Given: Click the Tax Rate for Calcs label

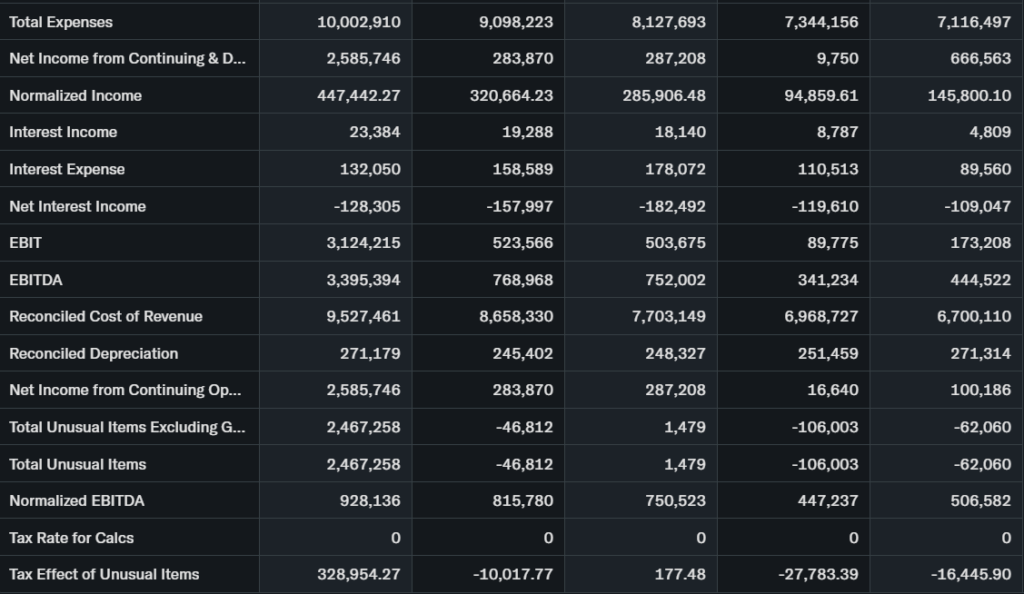Looking at the screenshot, I should tap(71, 537).
